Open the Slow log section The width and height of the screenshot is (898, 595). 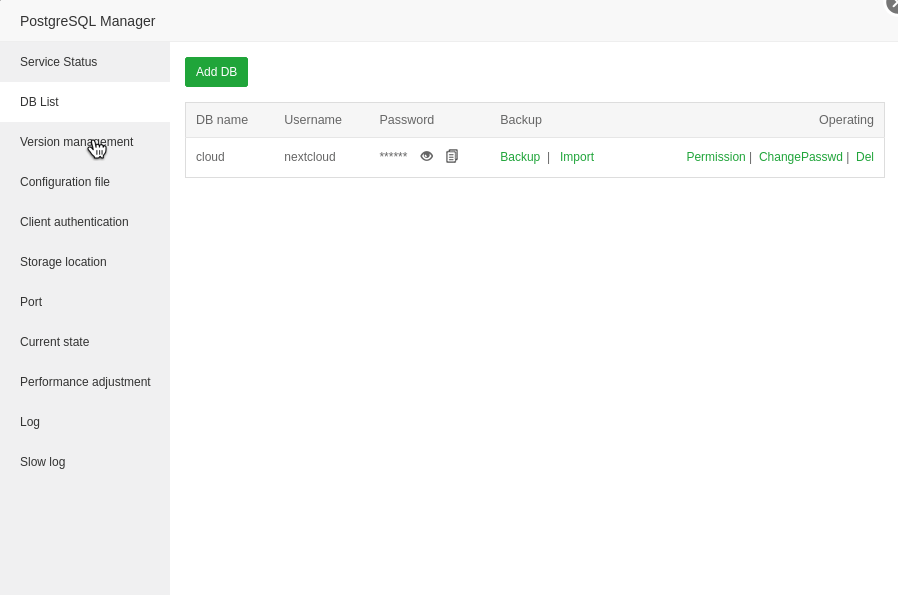(x=85, y=463)
